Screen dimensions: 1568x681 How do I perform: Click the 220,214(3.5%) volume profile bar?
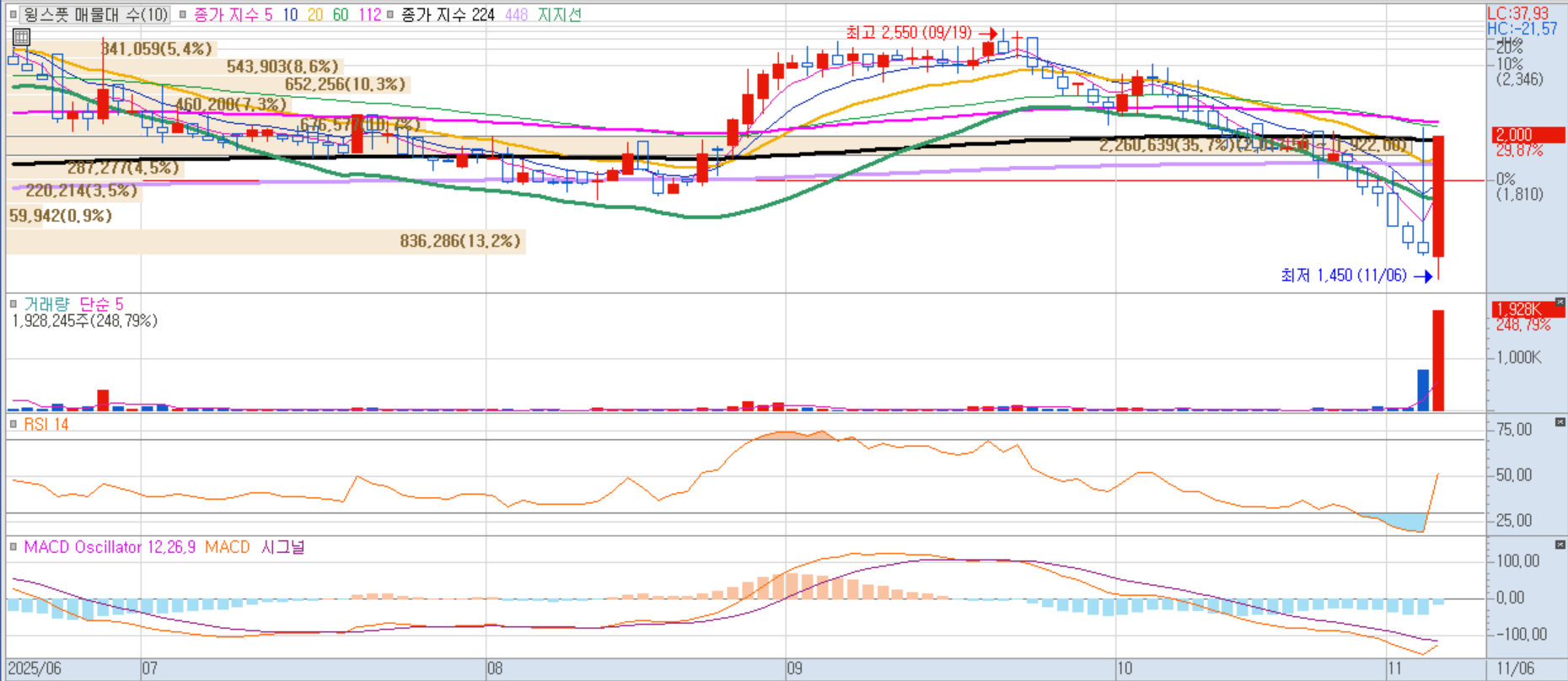point(74,190)
